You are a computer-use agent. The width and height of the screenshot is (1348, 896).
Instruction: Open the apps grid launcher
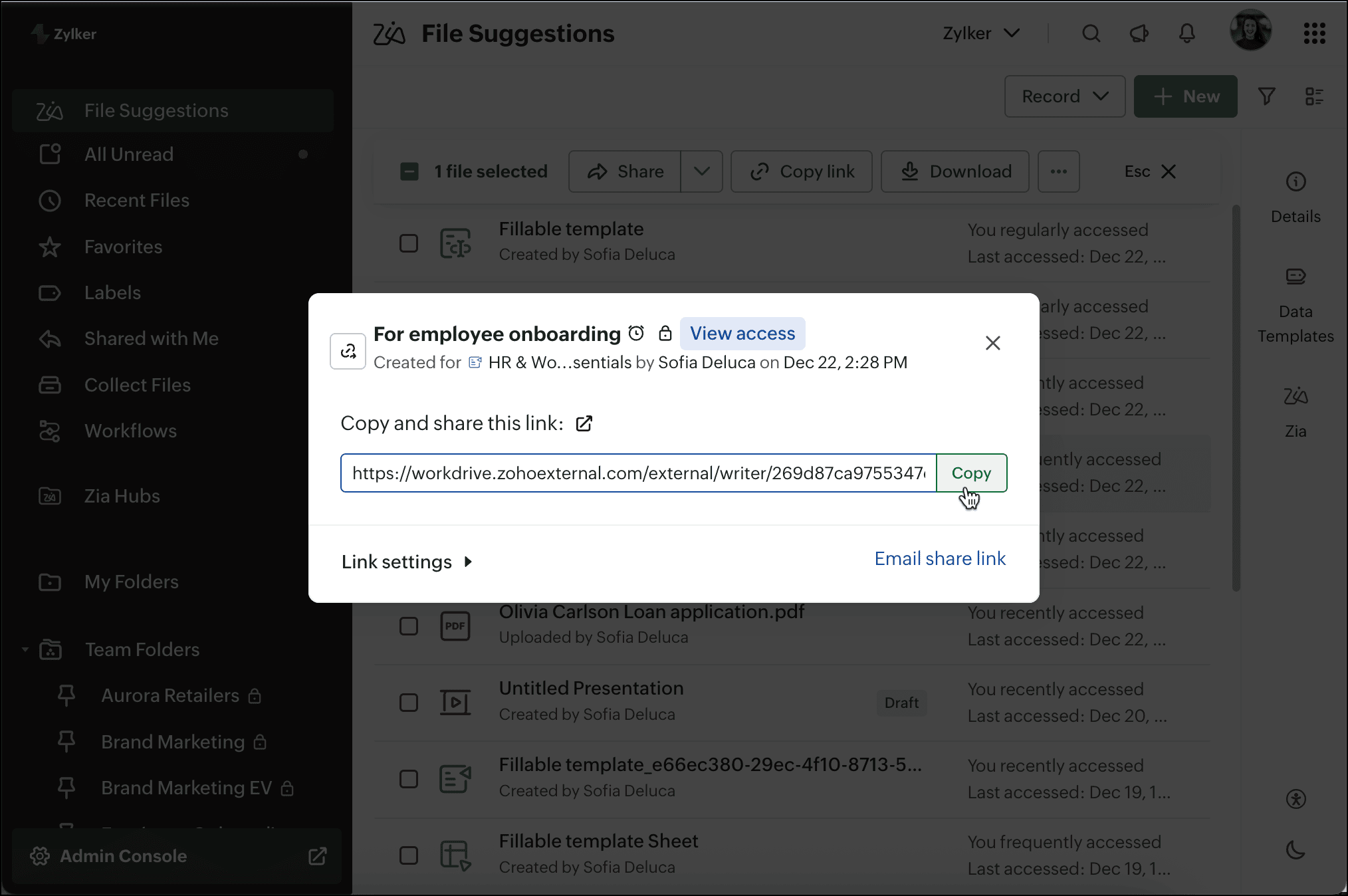point(1314,33)
